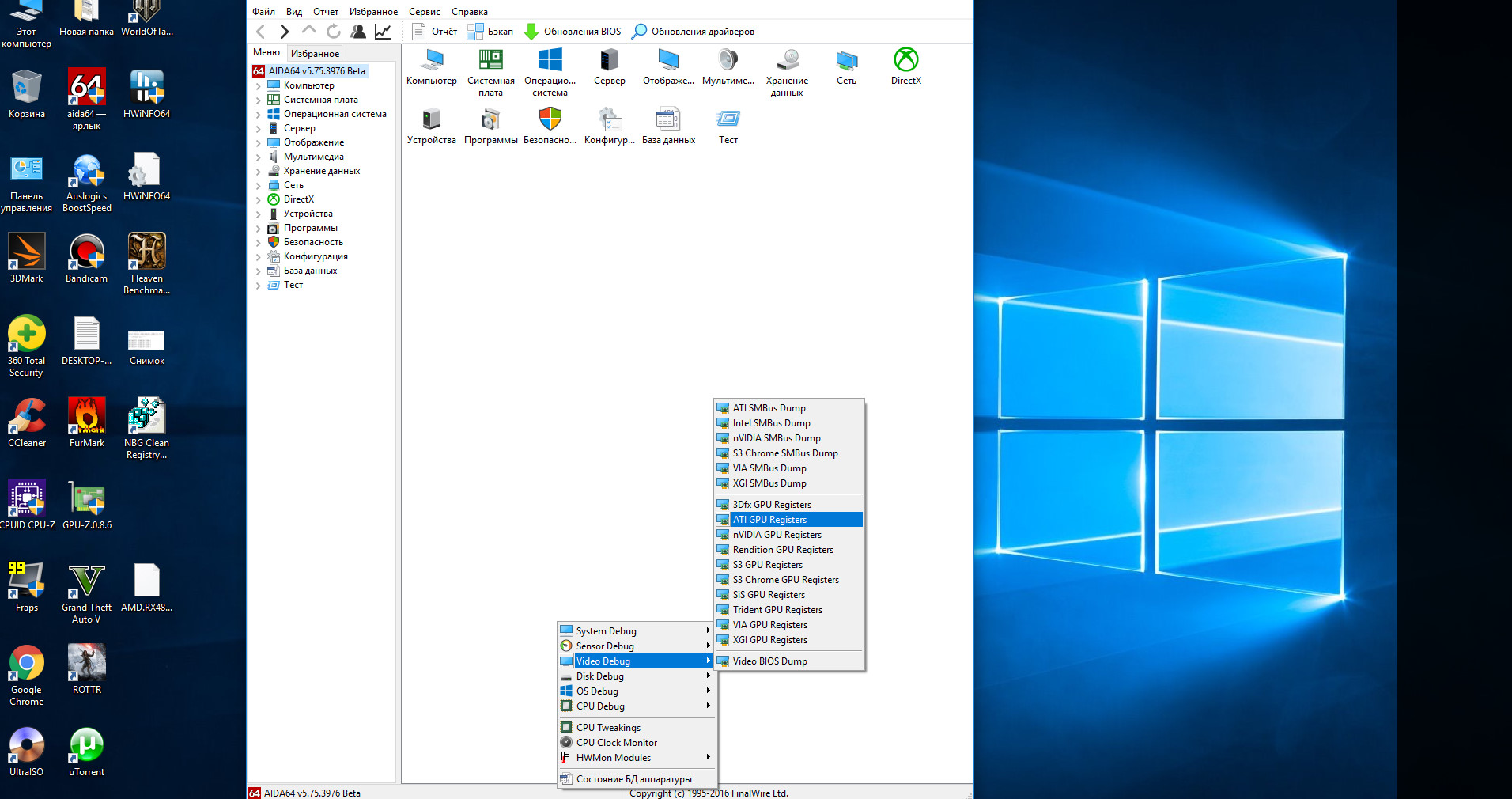Open the Мультимедиа speaker icon in the main panel
This screenshot has height=799, width=1512.
pyautogui.click(x=728, y=67)
